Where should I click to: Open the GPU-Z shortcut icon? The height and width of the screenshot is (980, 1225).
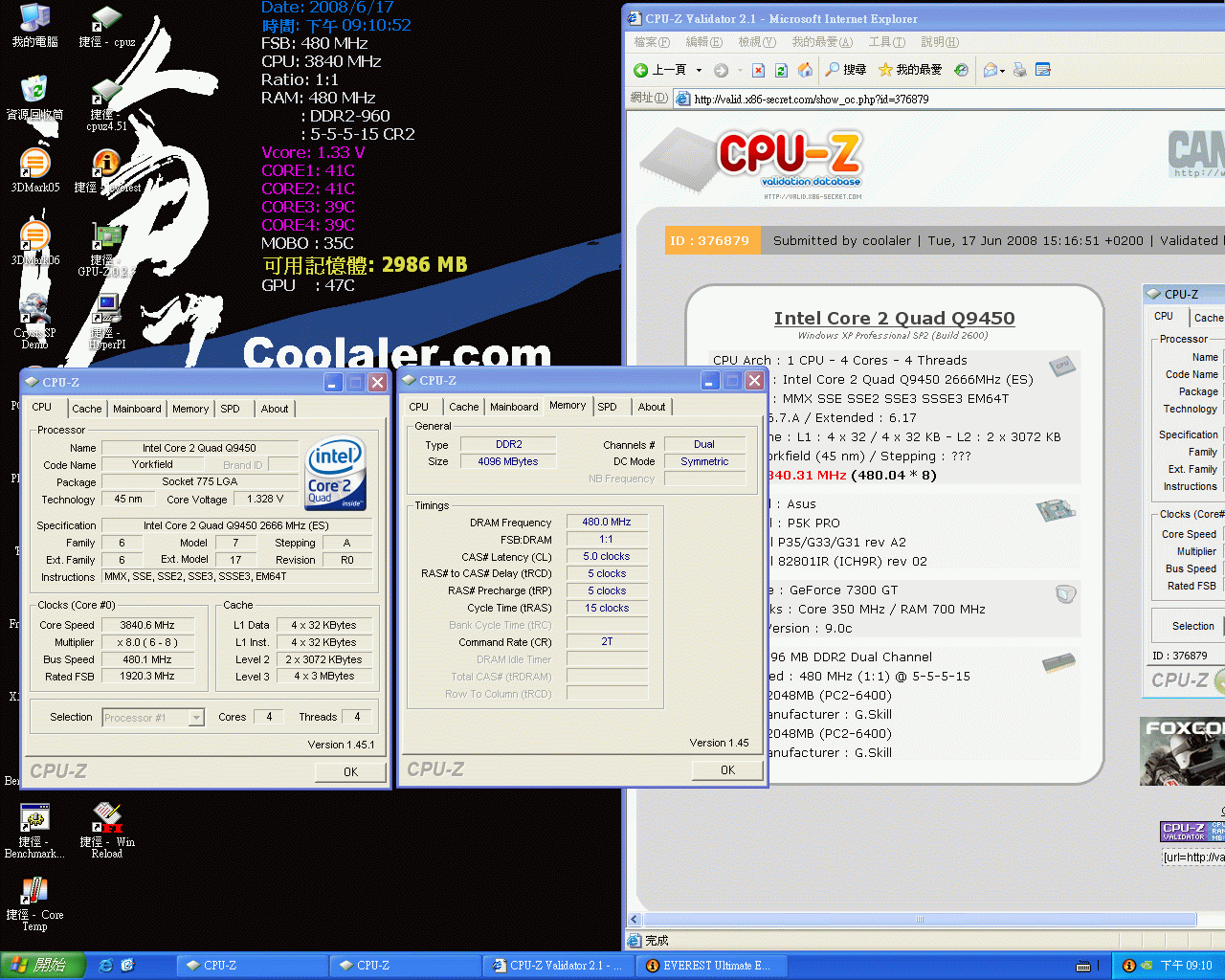[x=106, y=249]
